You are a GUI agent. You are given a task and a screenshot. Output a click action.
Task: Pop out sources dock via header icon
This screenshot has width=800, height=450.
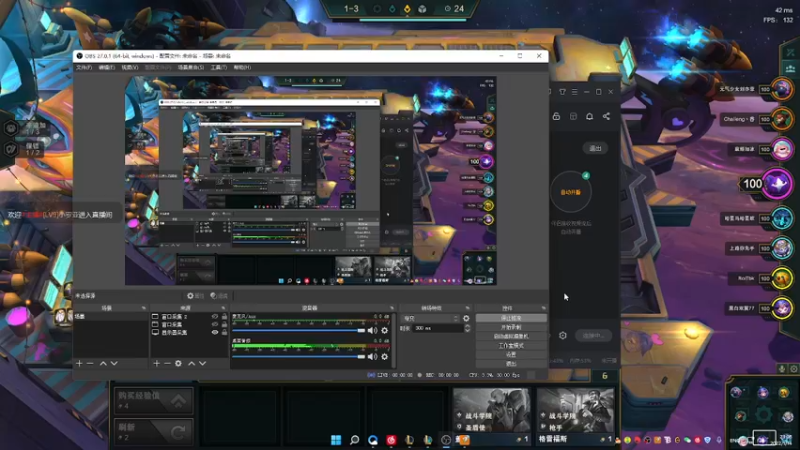[223, 308]
